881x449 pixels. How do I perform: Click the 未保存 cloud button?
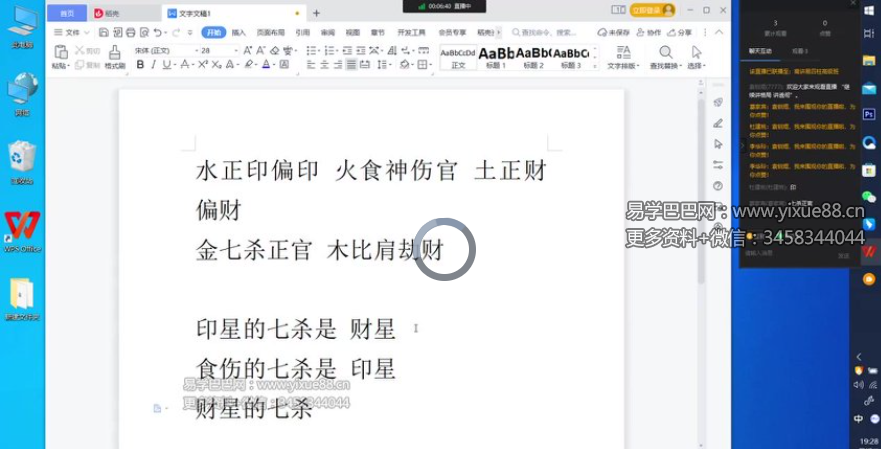coord(614,33)
